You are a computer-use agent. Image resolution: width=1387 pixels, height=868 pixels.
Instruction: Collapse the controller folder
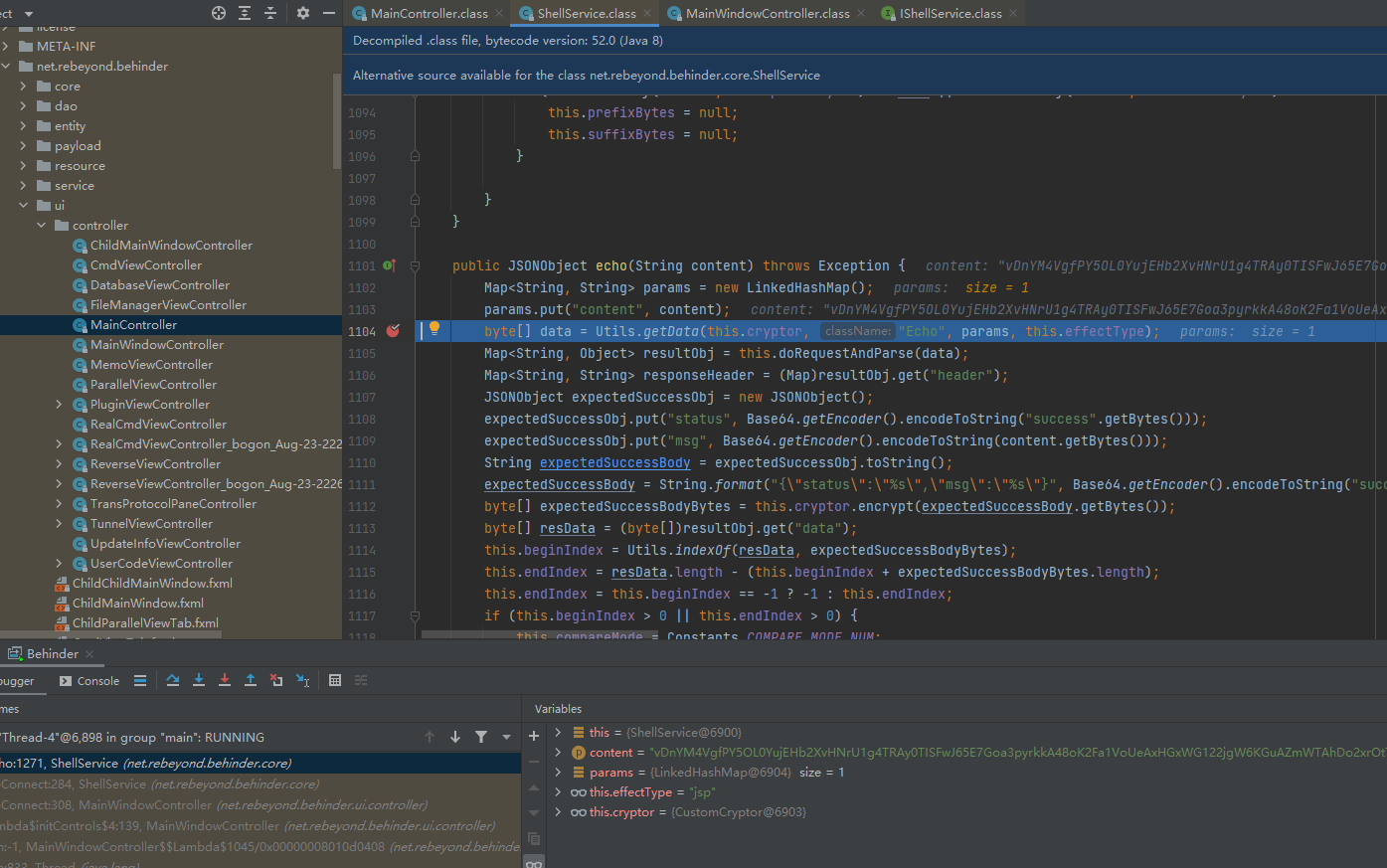coord(41,226)
